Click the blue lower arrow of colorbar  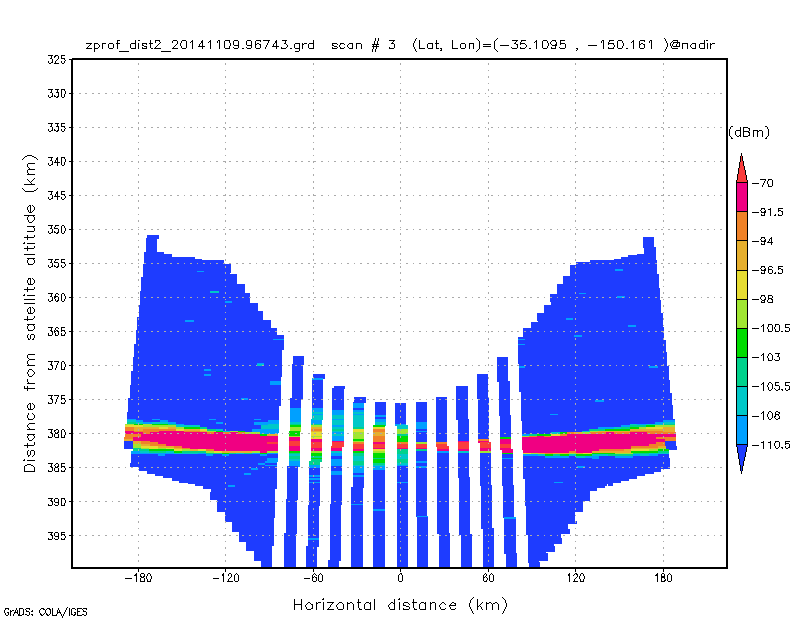[741, 459]
